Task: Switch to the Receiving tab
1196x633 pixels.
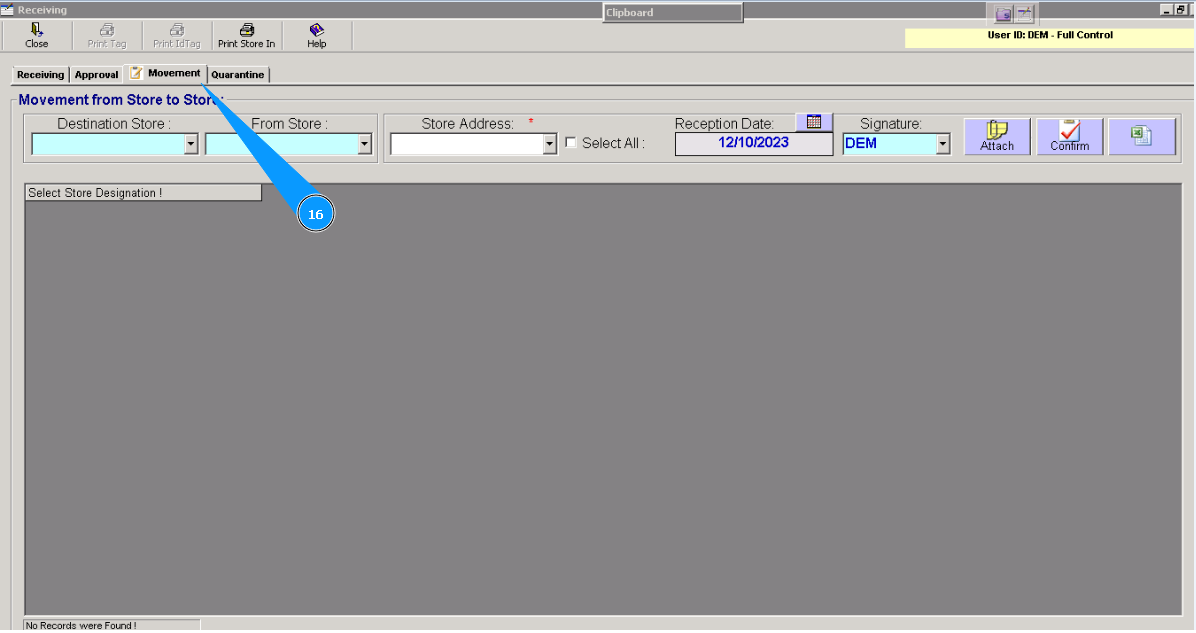Action: click(x=40, y=75)
